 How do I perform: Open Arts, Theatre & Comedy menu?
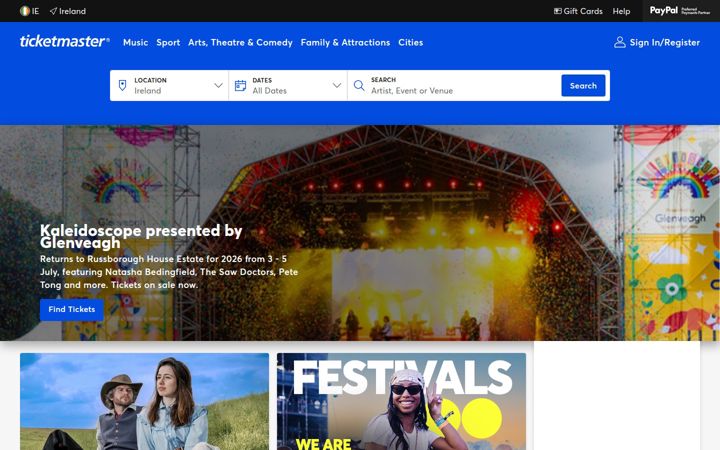[x=240, y=42]
